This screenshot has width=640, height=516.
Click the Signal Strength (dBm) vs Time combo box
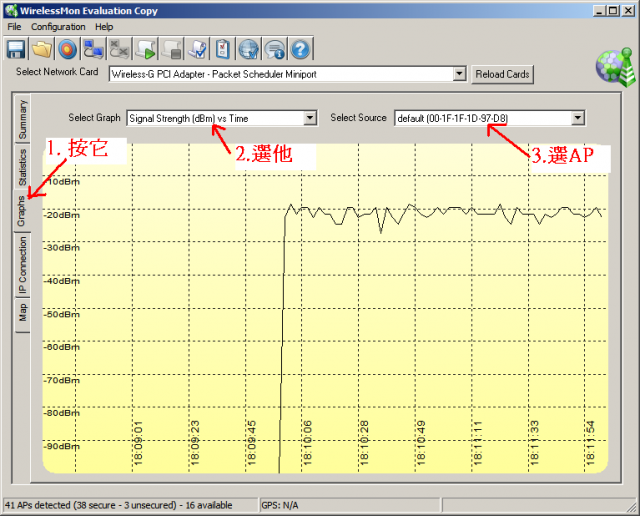tap(222, 118)
